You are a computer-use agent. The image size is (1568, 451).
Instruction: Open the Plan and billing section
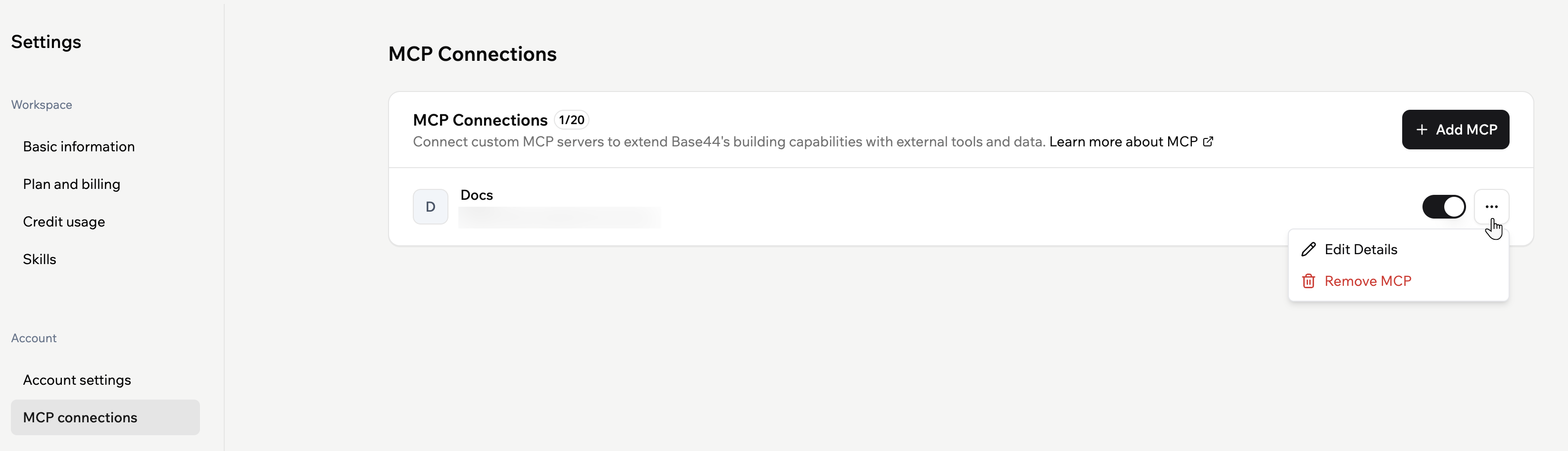[x=71, y=183]
